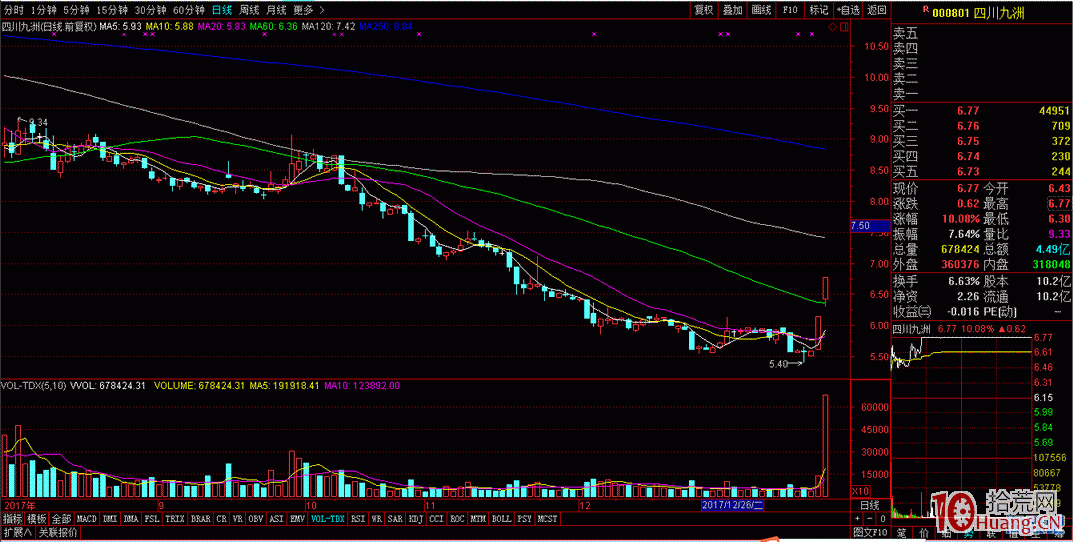Viewport: 1074px width, 542px height.
Task: Click the red R marker beside the stock code
Action: (x=925, y=9)
